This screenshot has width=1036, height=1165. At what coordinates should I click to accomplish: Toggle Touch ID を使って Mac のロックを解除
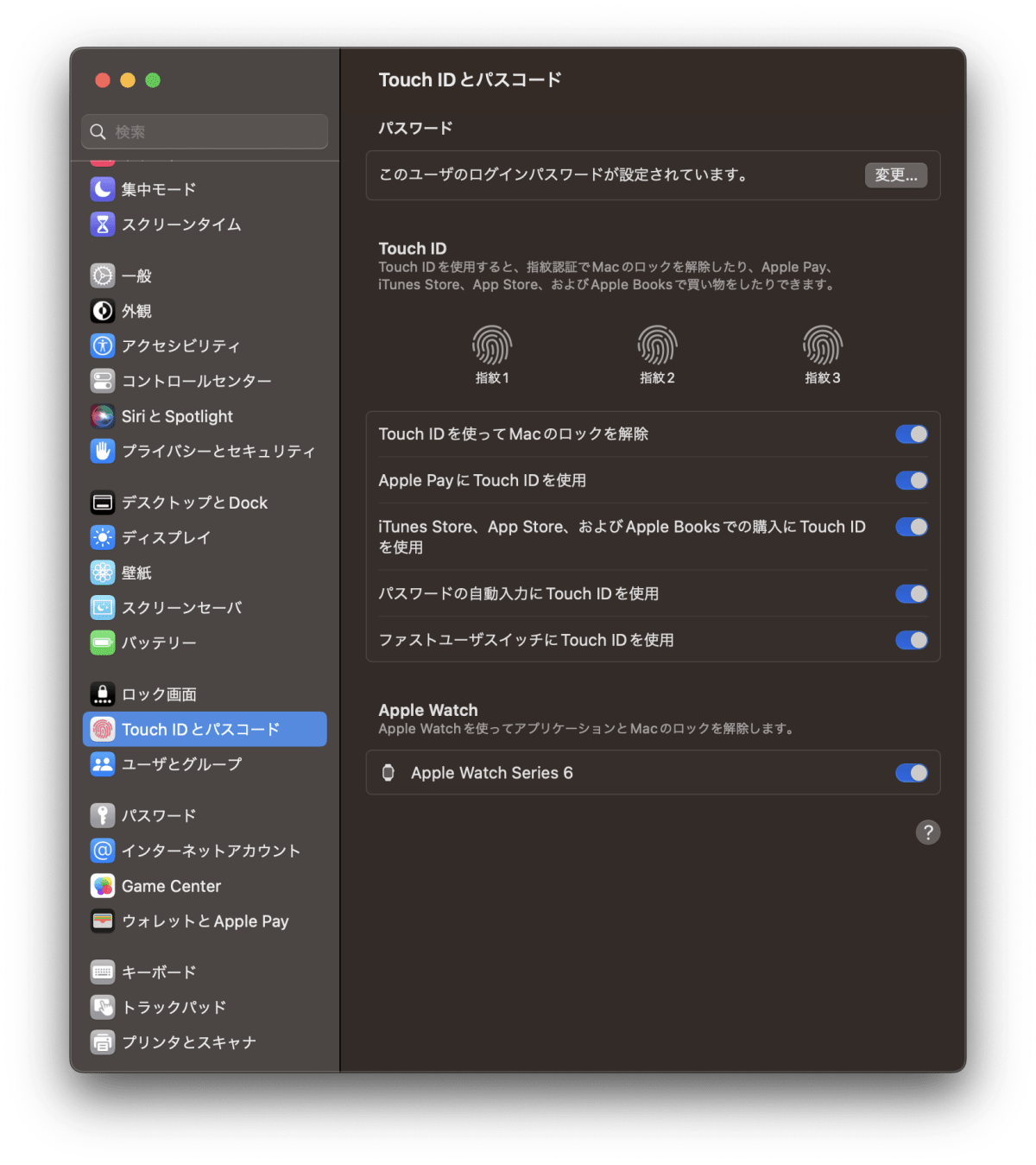click(912, 434)
